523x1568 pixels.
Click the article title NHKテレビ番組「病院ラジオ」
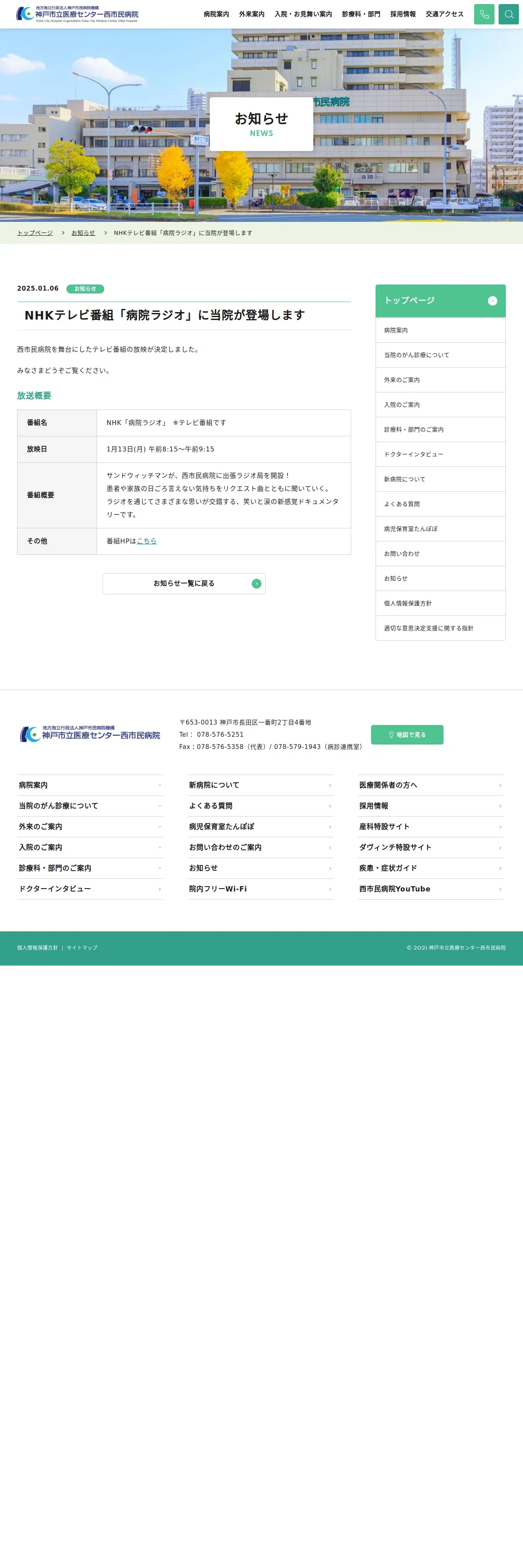[x=165, y=315]
